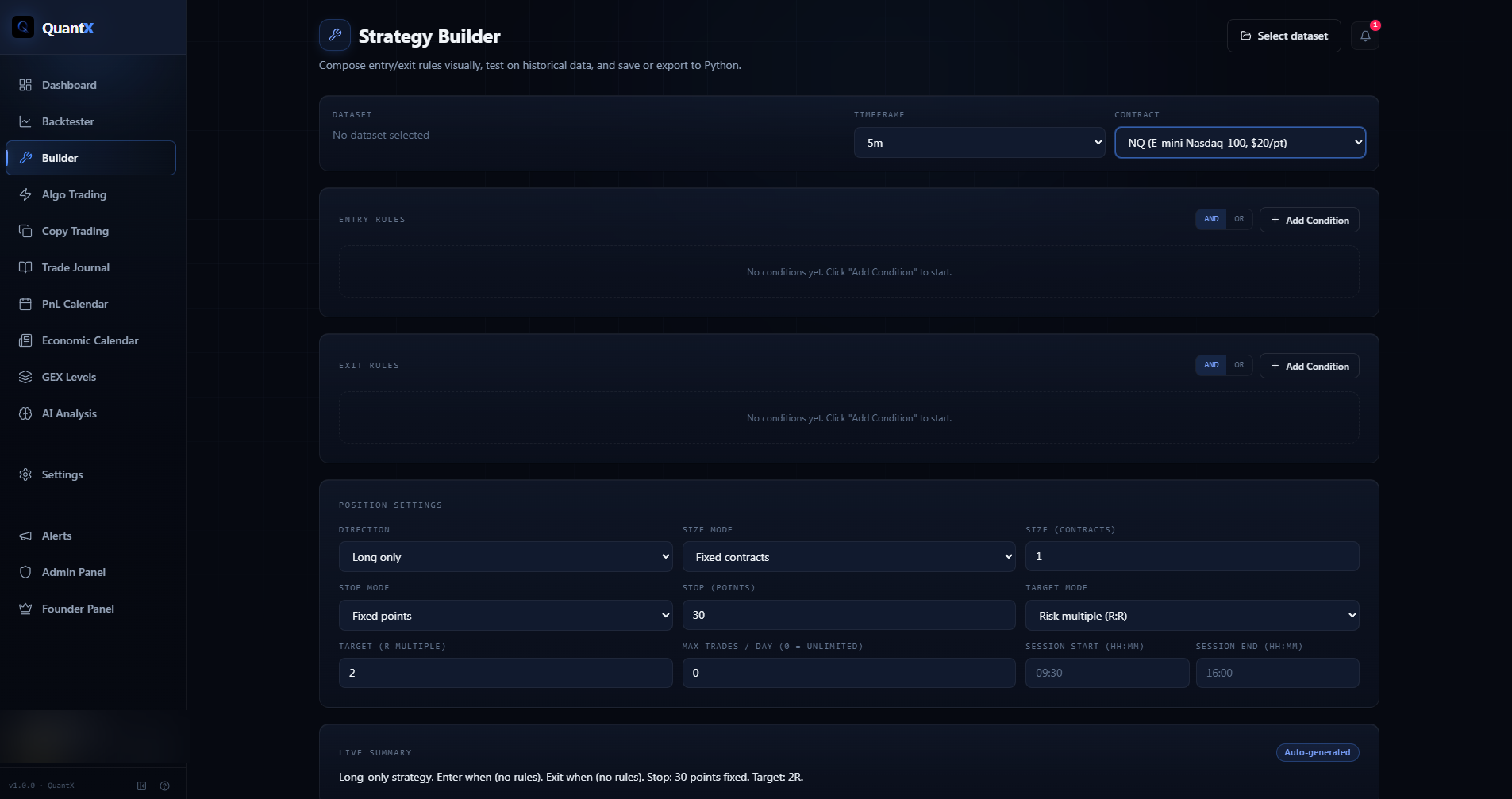
Task: Open Copy Trading section
Action: [x=90, y=231]
